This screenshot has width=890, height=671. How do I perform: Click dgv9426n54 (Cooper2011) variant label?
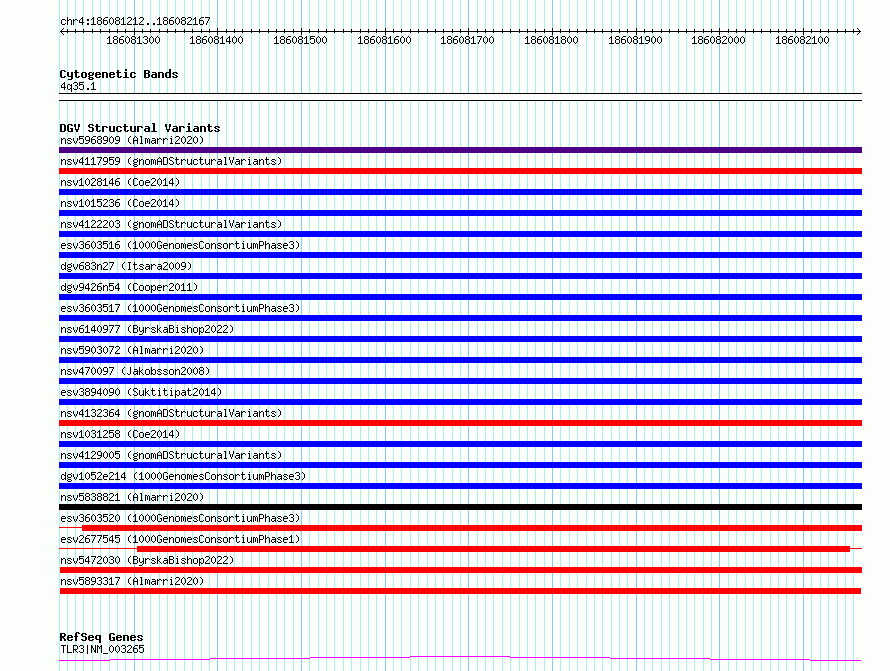click(x=129, y=287)
